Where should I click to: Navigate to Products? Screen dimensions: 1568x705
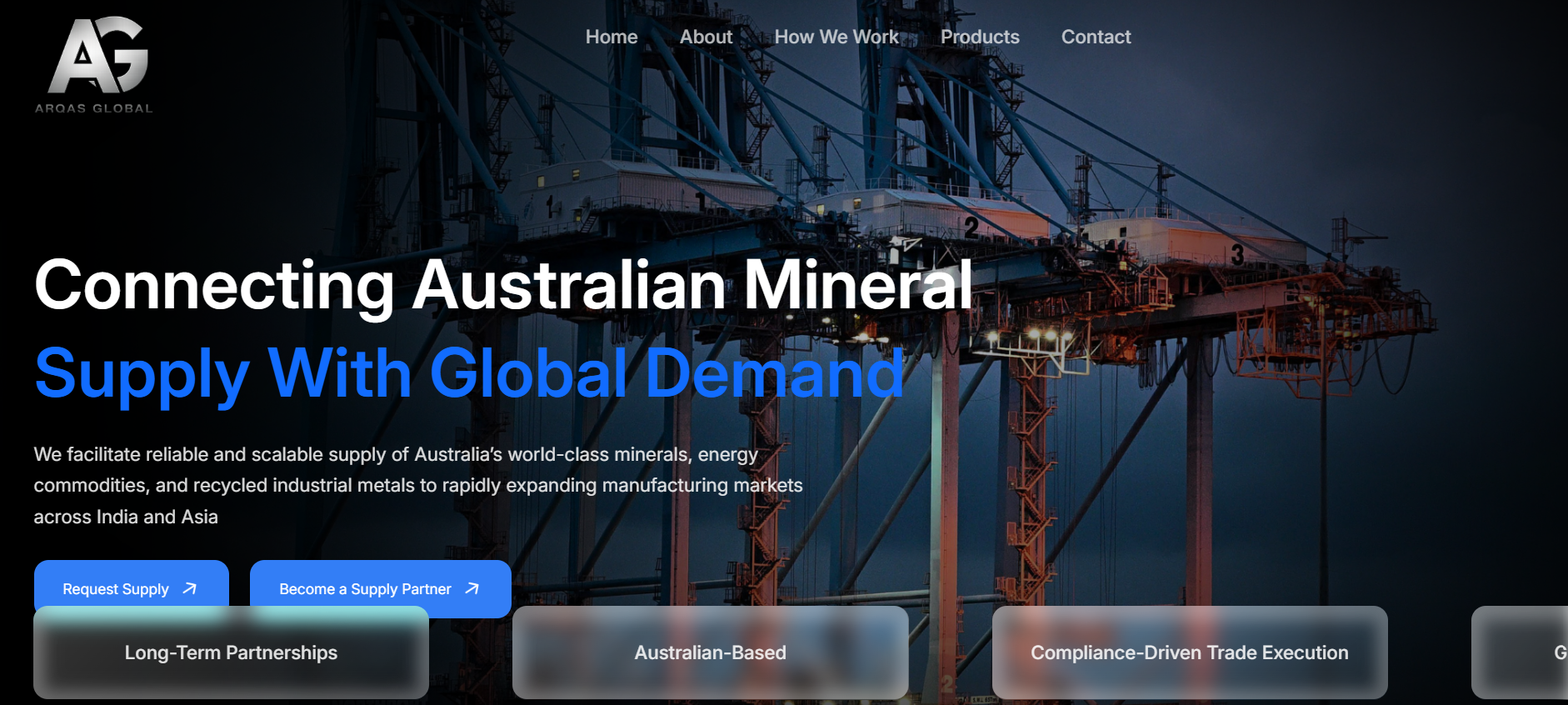pyautogui.click(x=980, y=37)
